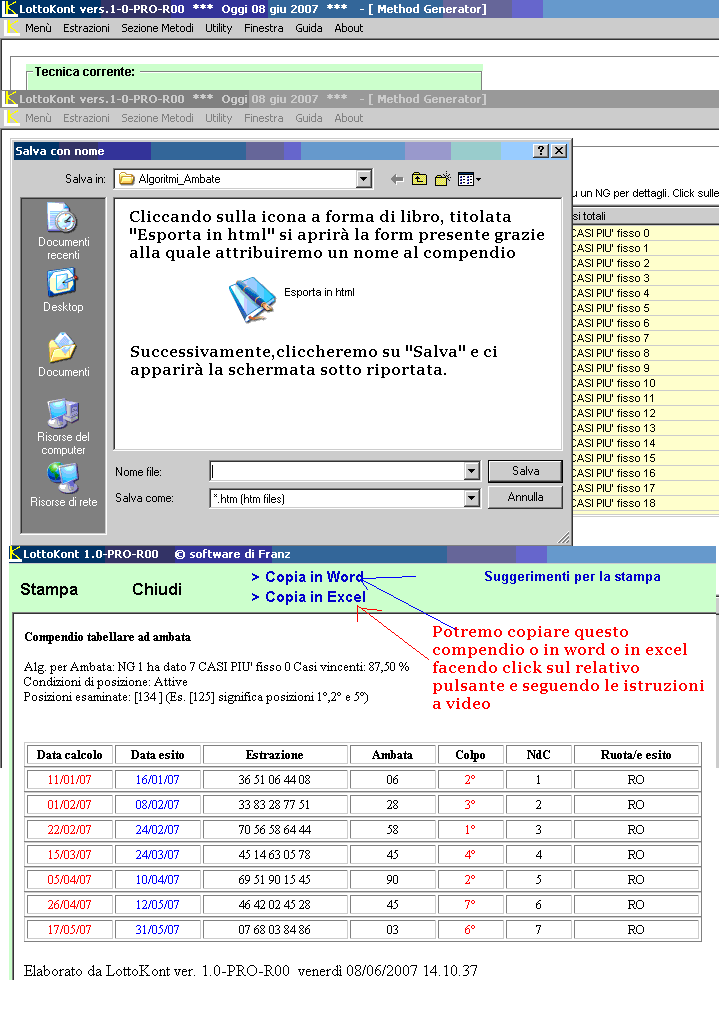Click the Salva button

525,471
